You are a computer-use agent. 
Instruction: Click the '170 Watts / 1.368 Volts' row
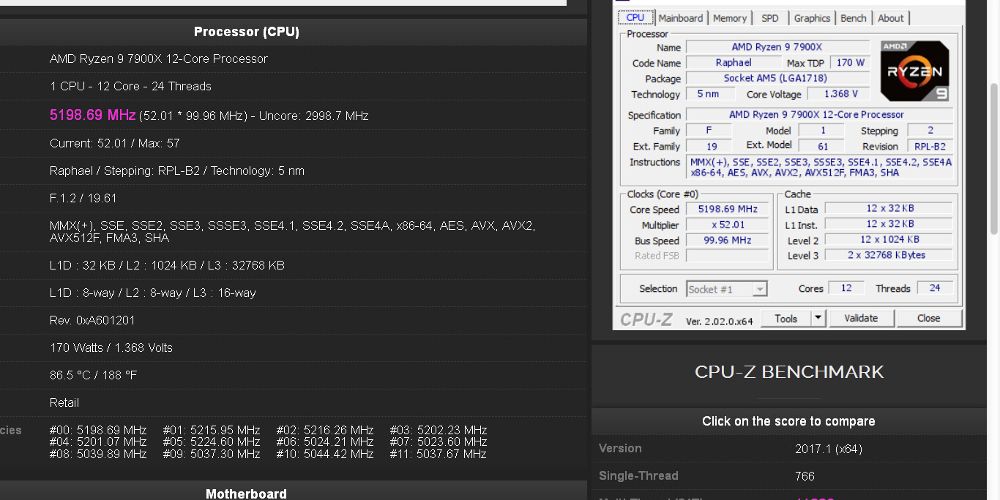click(111, 348)
